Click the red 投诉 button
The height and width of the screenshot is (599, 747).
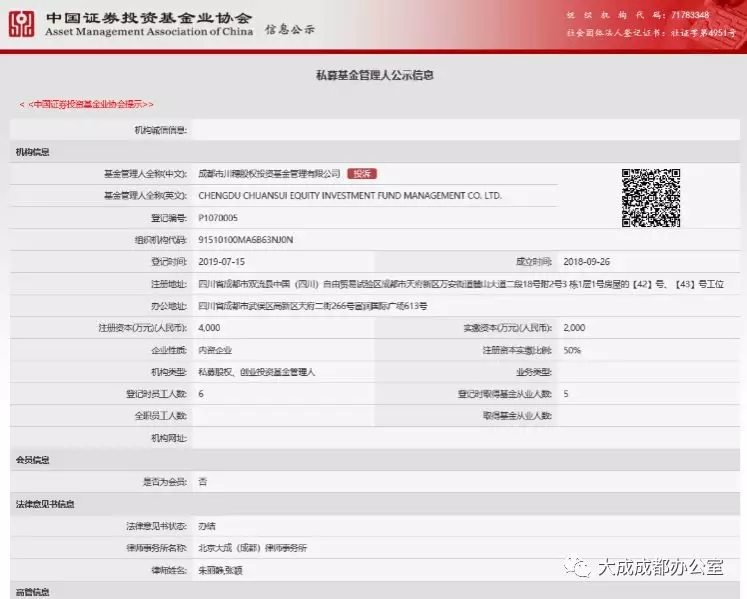click(362, 173)
